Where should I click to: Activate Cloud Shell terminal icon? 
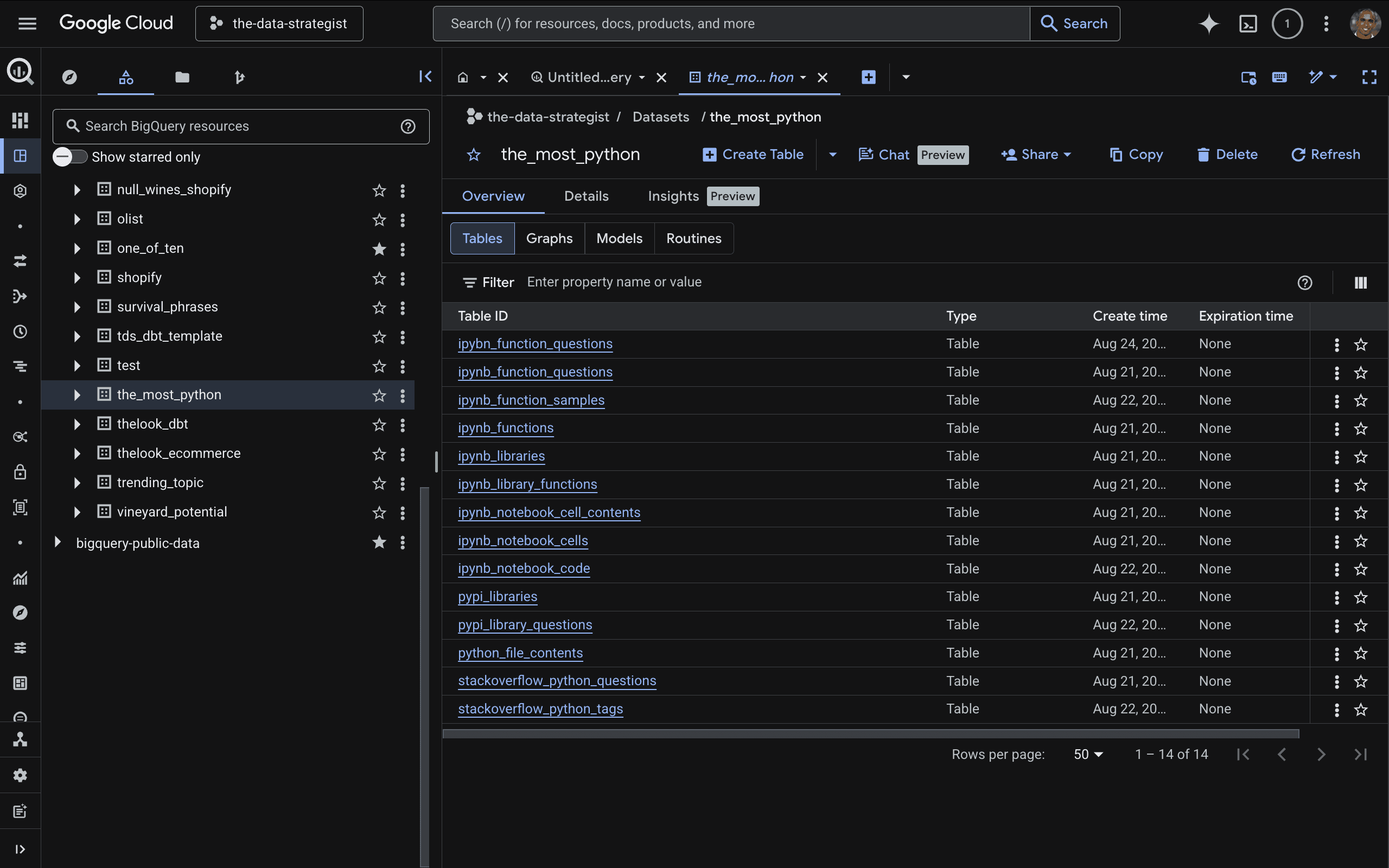[x=1248, y=23]
